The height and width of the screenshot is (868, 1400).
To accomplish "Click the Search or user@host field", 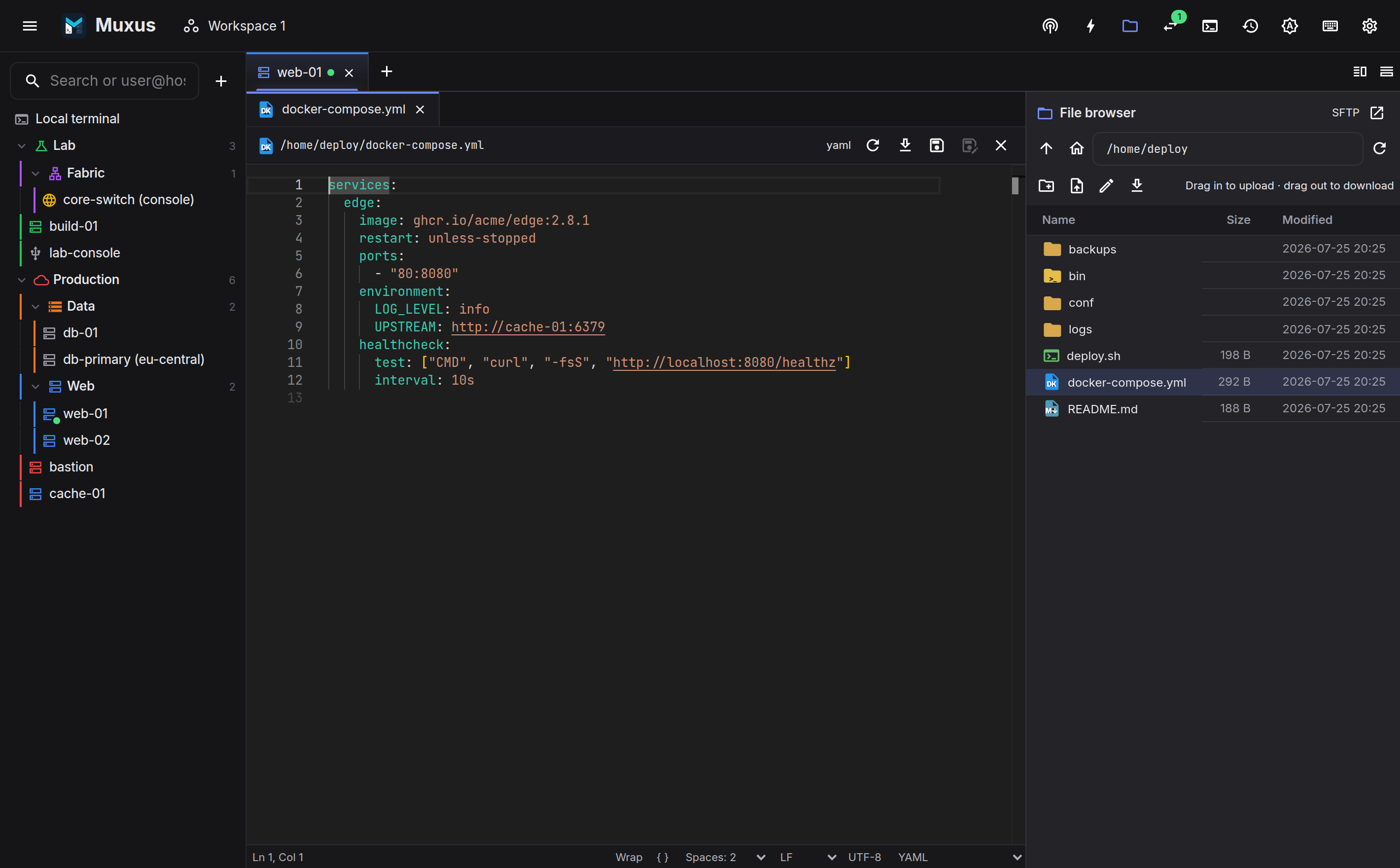I will point(105,81).
